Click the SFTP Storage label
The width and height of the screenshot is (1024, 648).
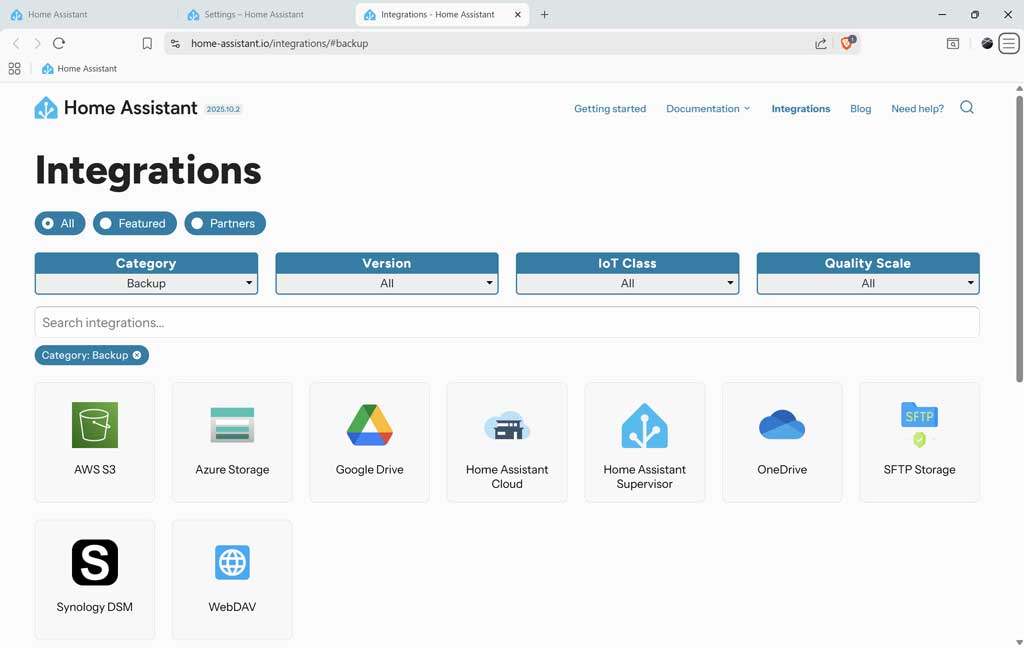pos(920,469)
